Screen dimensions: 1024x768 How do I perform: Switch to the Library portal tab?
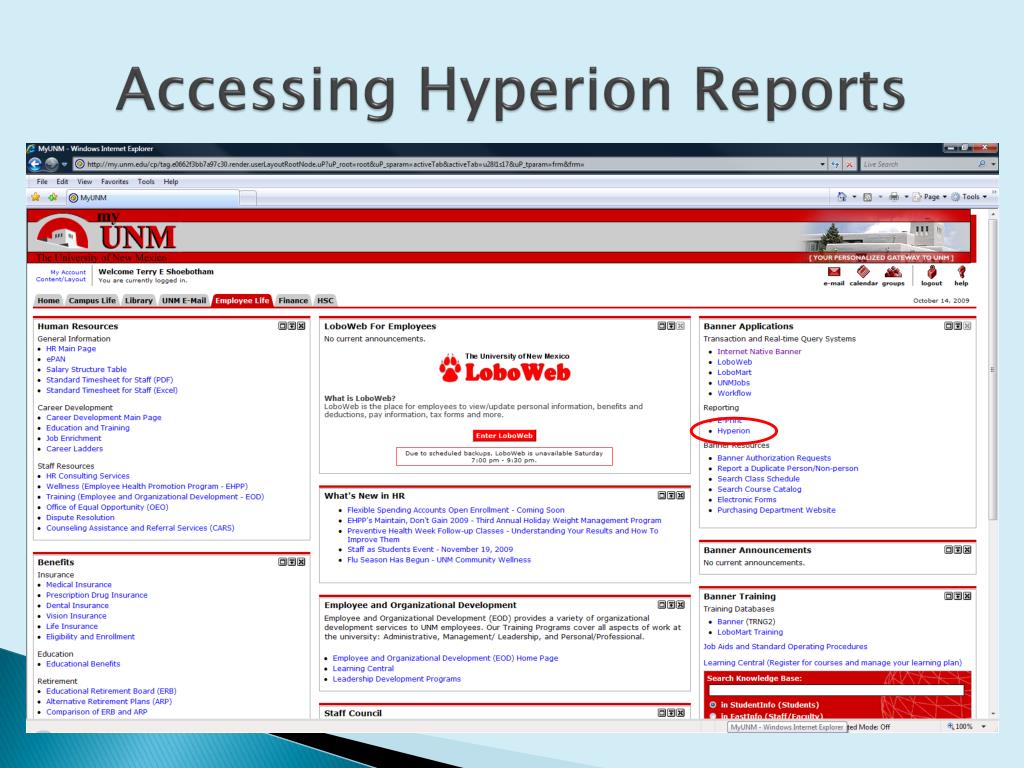click(138, 300)
